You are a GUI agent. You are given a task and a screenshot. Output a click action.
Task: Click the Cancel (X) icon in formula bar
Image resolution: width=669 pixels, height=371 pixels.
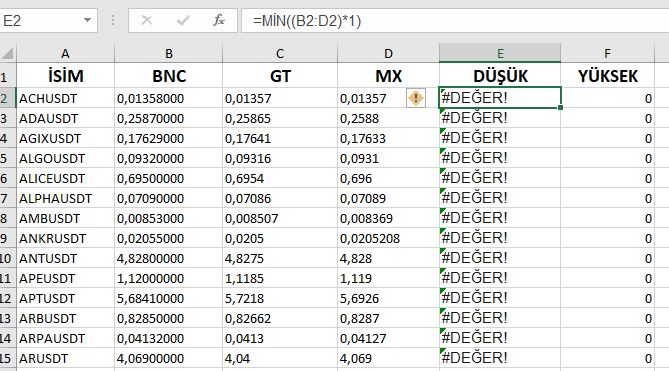coord(146,20)
